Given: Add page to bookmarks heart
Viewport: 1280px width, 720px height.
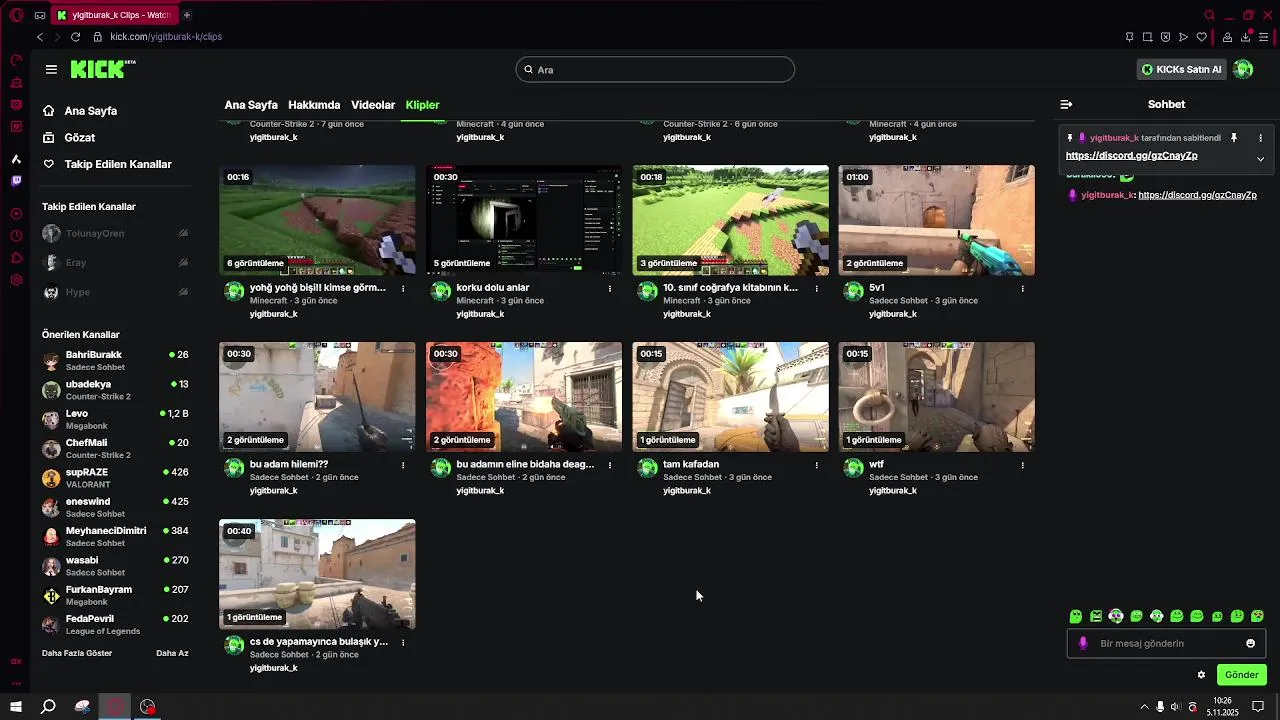Looking at the screenshot, I should [1201, 37].
